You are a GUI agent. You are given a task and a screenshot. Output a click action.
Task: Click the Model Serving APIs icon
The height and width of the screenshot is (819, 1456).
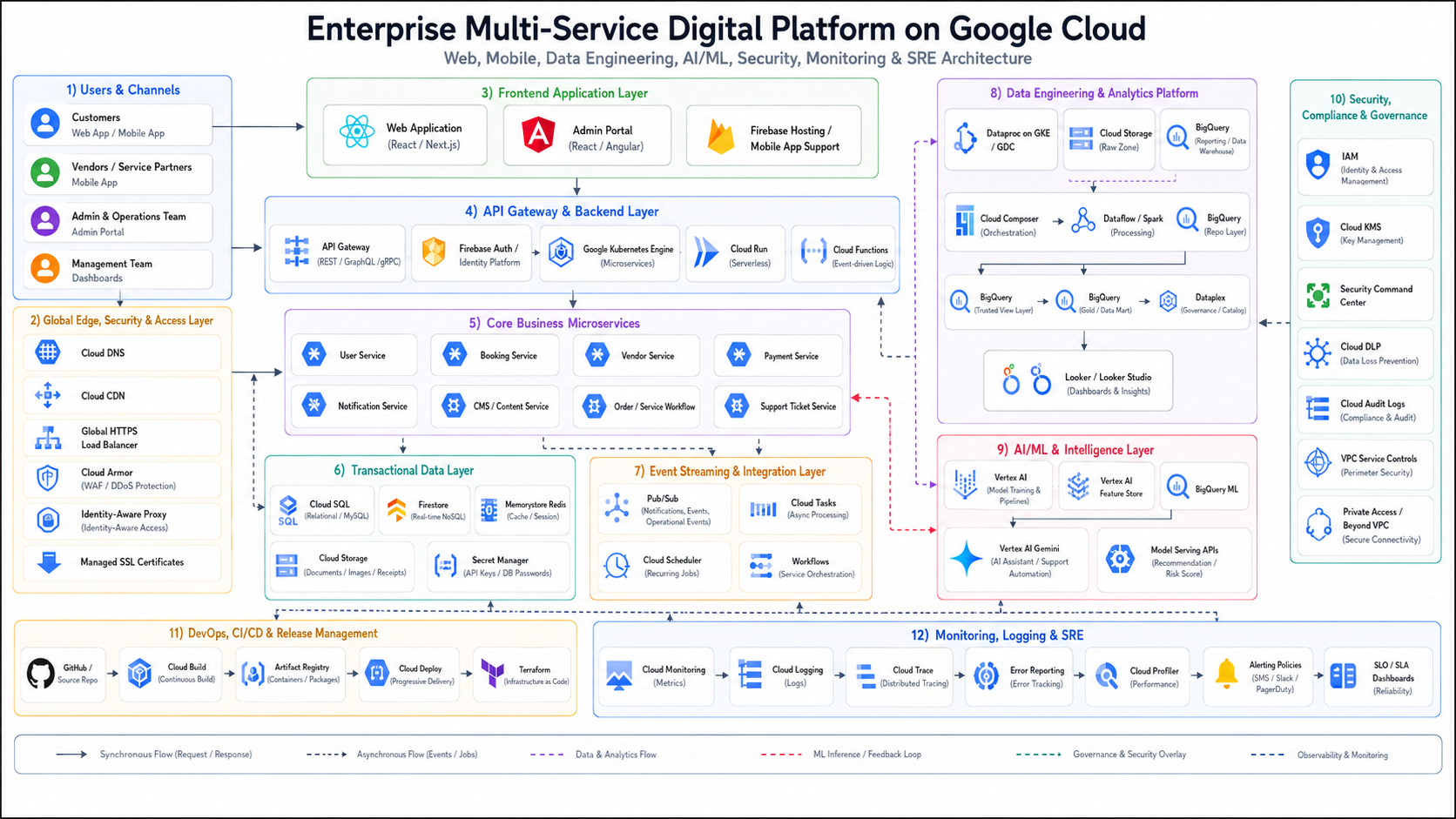[1120, 559]
